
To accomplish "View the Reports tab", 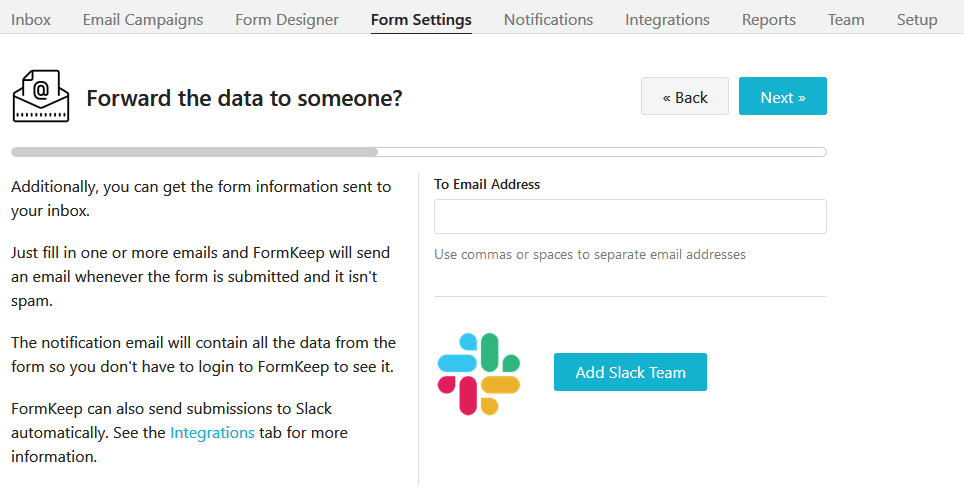I will tap(769, 20).
